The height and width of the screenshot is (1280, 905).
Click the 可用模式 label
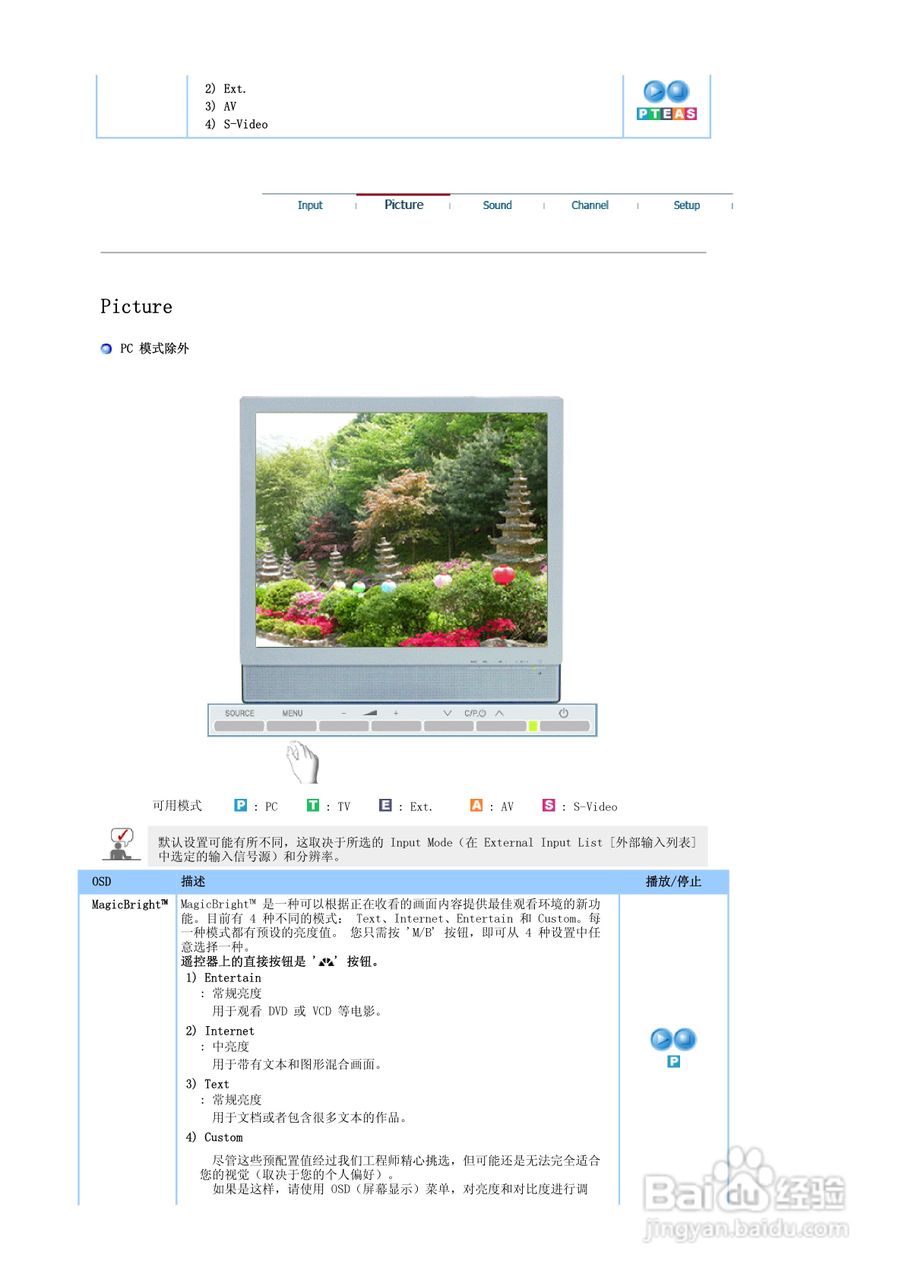pyautogui.click(x=177, y=806)
